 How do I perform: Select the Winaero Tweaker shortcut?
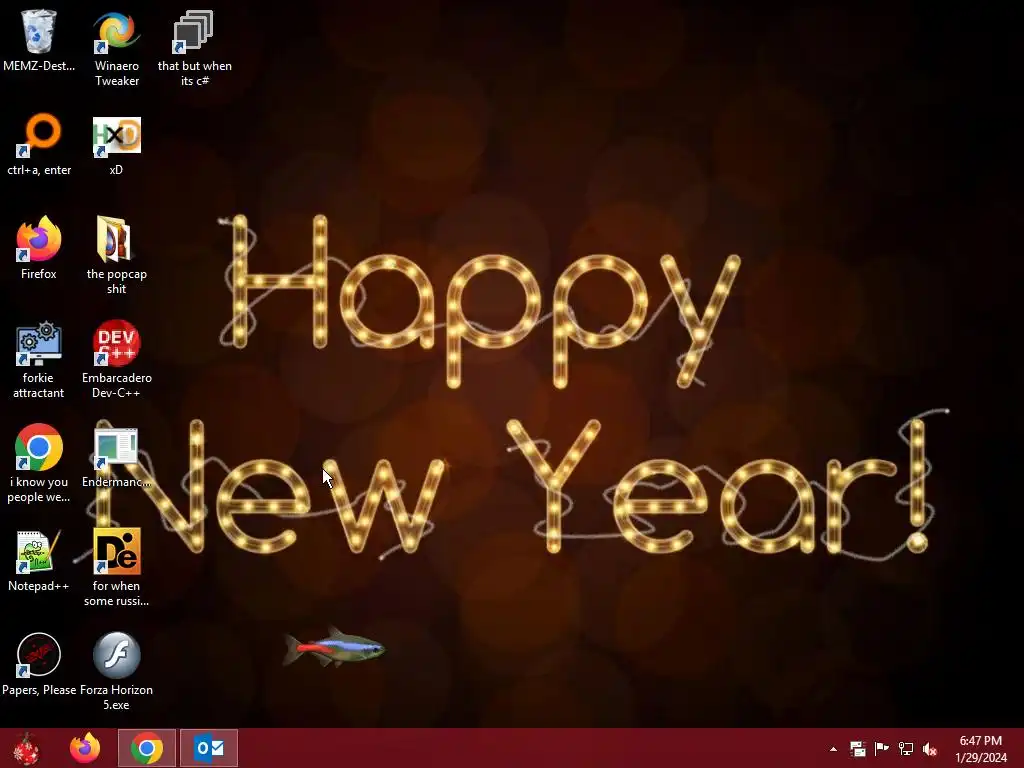[x=116, y=31]
